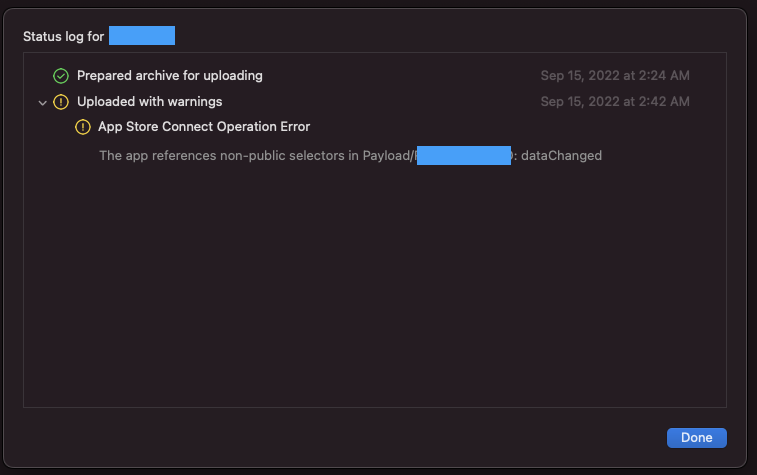Screen dimensions: 757x475
Task: Click the Status log for heading
Action: [64, 37]
